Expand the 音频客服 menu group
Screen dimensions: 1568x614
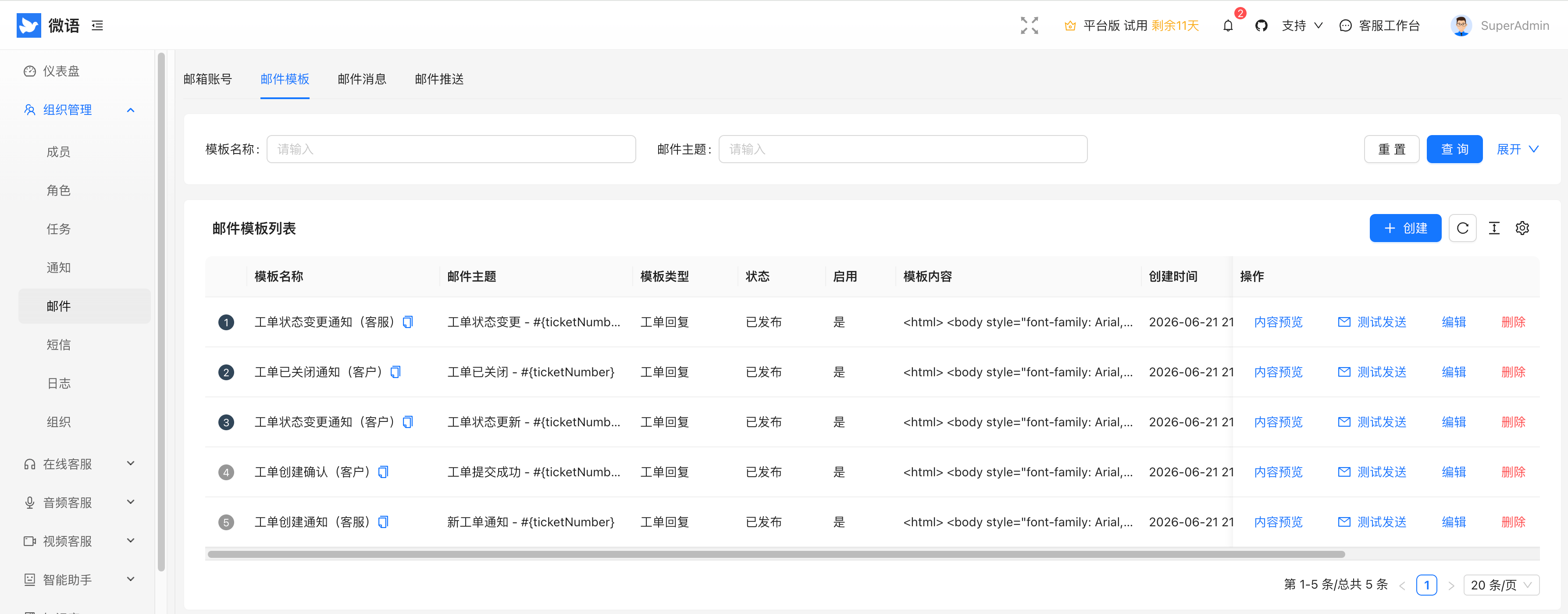pos(79,502)
